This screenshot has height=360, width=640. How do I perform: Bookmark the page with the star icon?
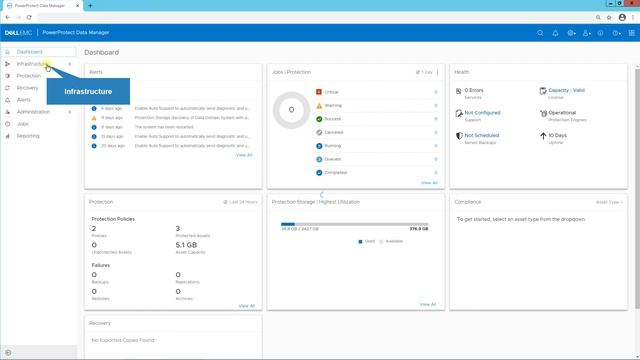pyautogui.click(x=609, y=18)
